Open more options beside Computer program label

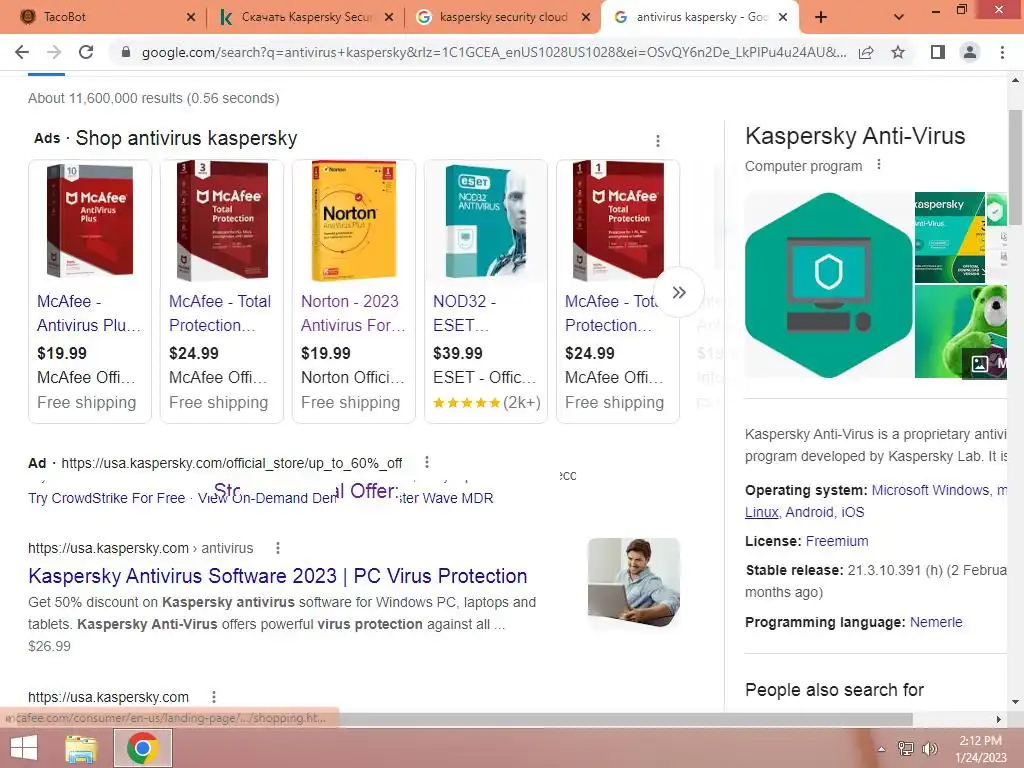pyautogui.click(x=879, y=165)
